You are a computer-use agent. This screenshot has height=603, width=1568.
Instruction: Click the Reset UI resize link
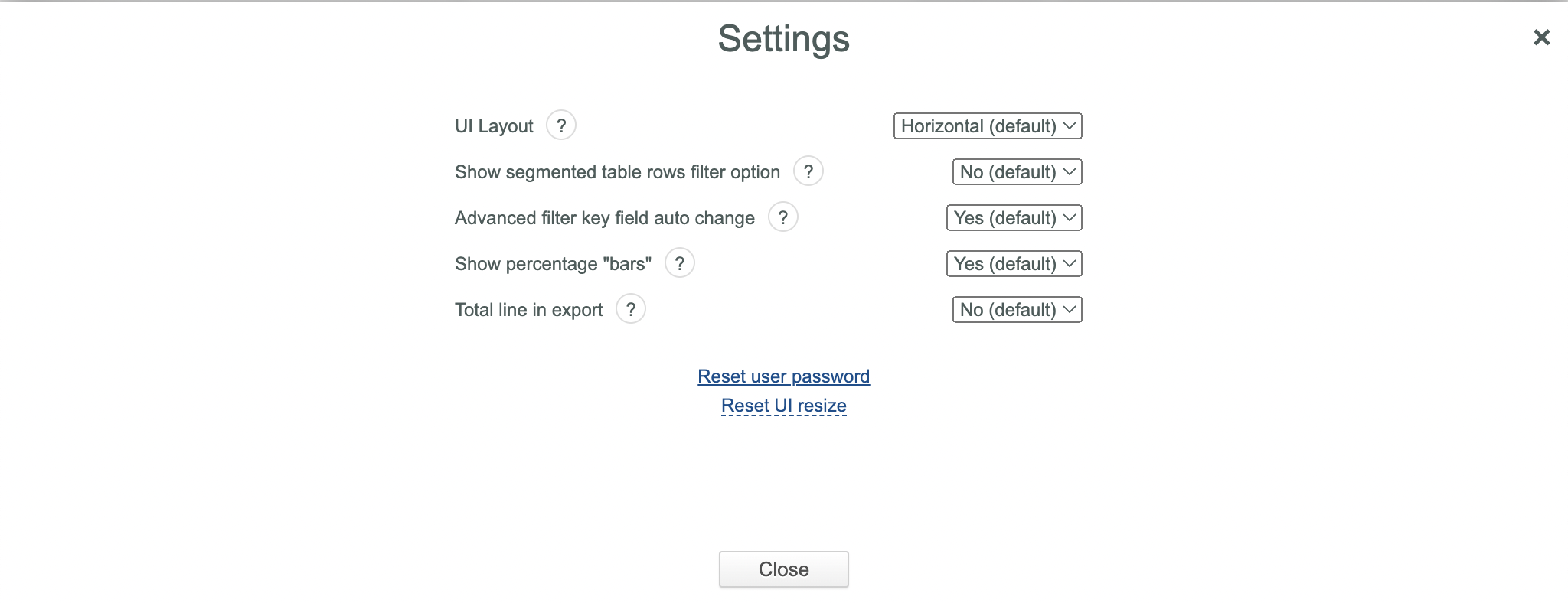coord(784,406)
